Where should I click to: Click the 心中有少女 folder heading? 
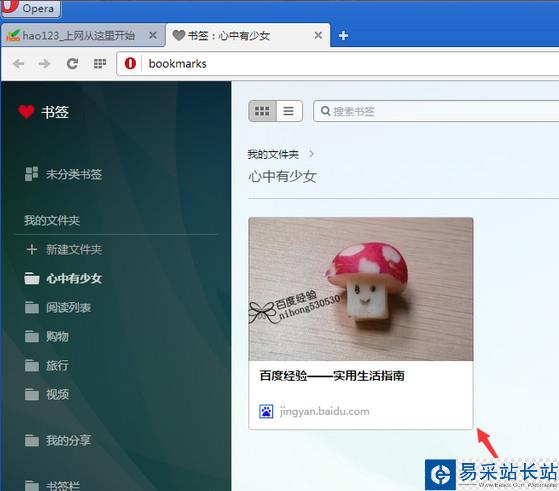(282, 176)
